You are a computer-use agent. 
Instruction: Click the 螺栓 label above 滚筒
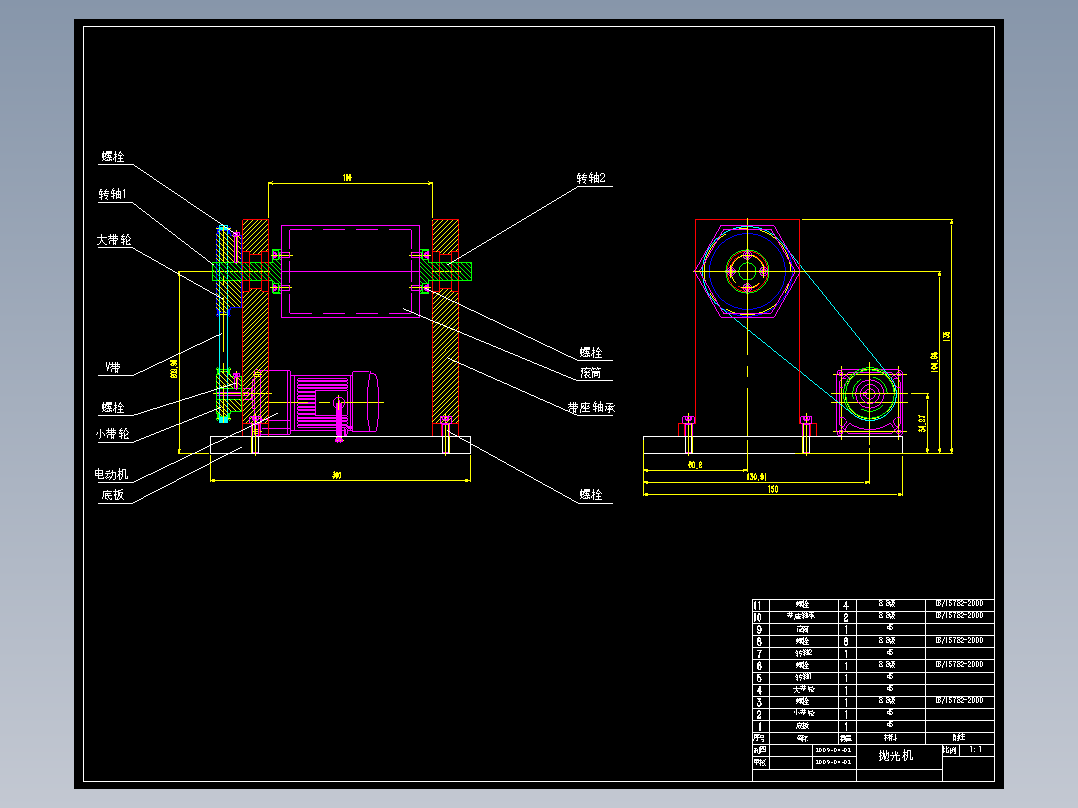(x=591, y=353)
